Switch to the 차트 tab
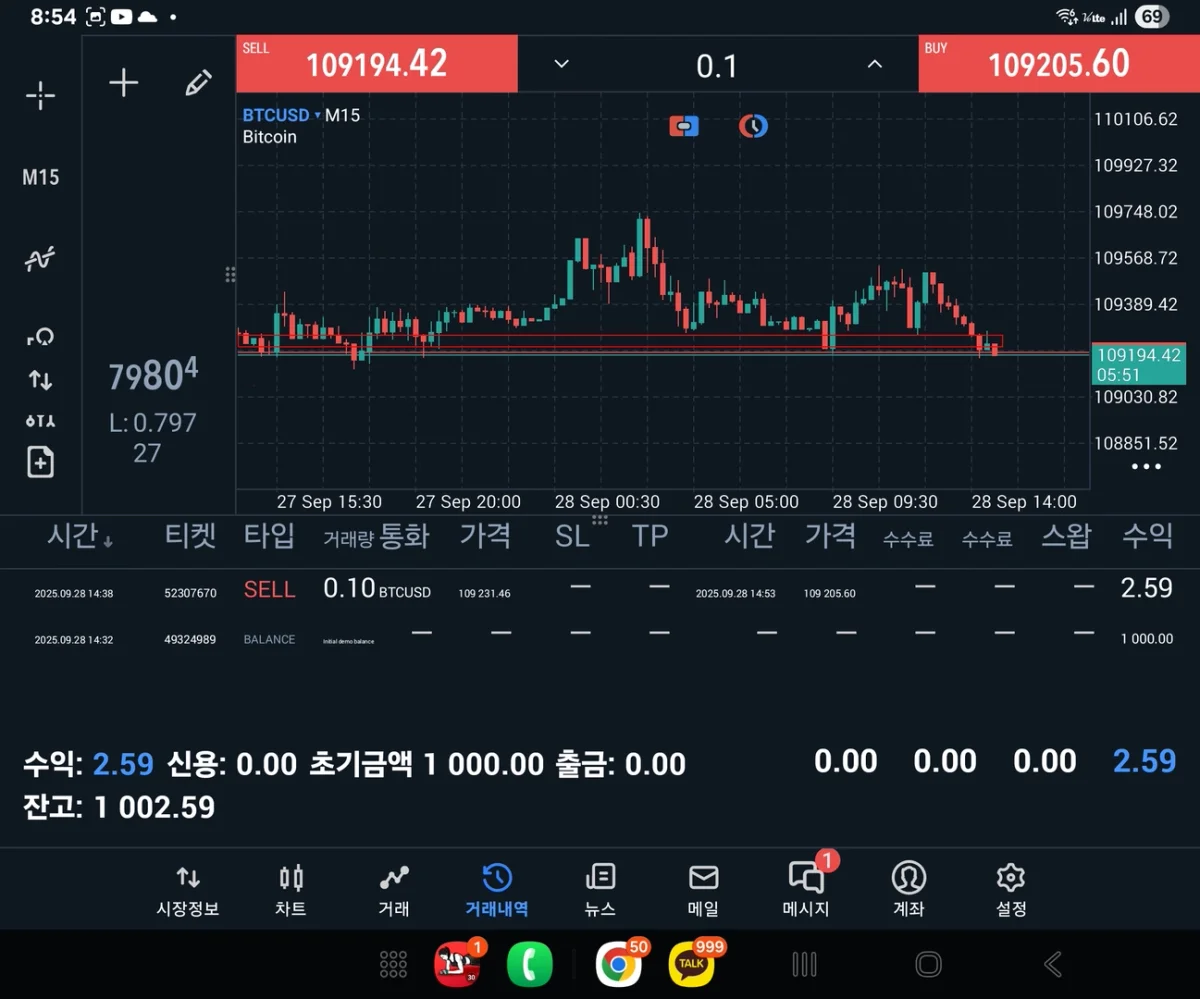 (290, 888)
